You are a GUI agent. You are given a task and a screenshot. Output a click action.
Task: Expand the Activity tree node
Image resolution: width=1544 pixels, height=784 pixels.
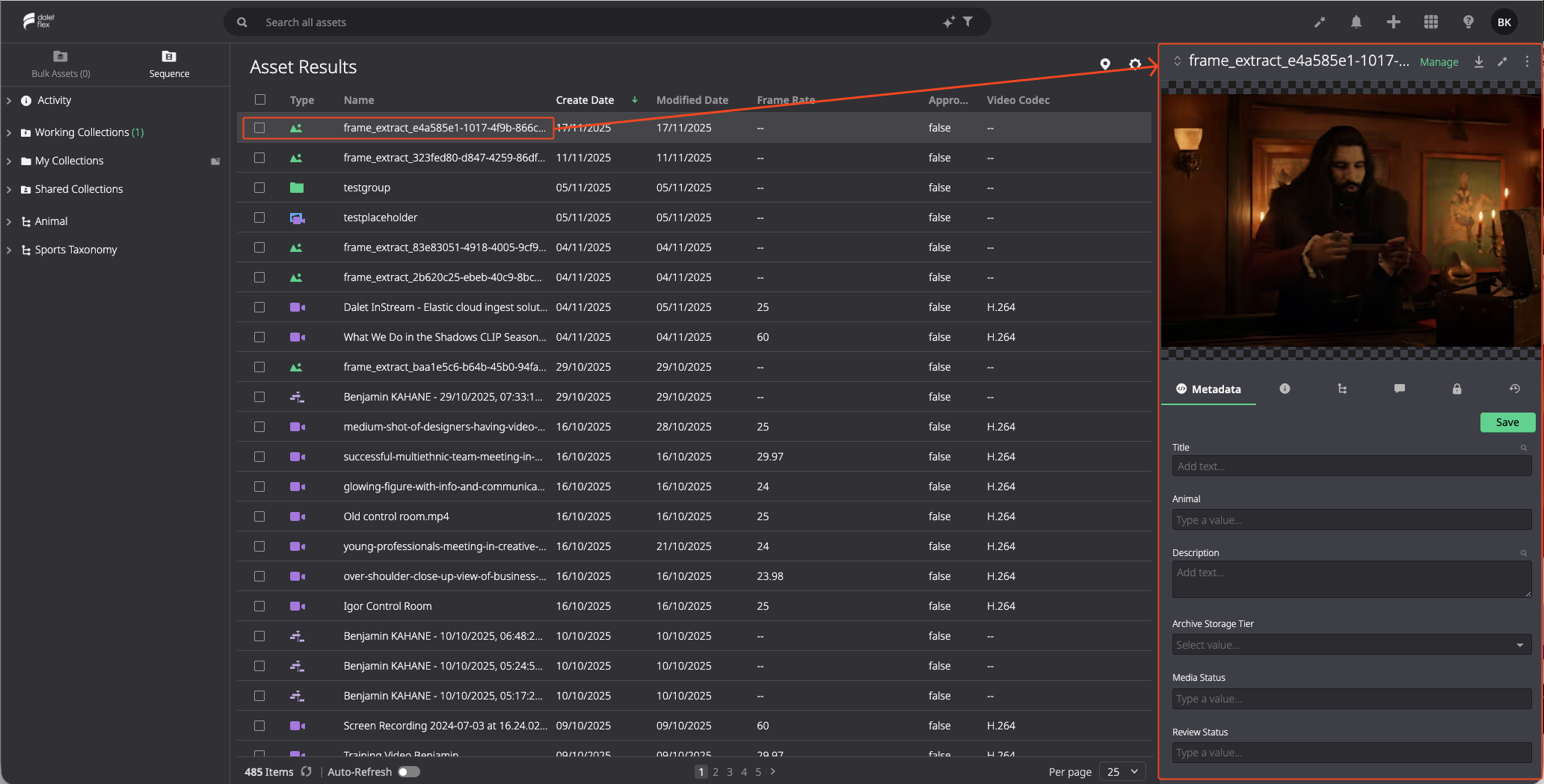pos(9,100)
